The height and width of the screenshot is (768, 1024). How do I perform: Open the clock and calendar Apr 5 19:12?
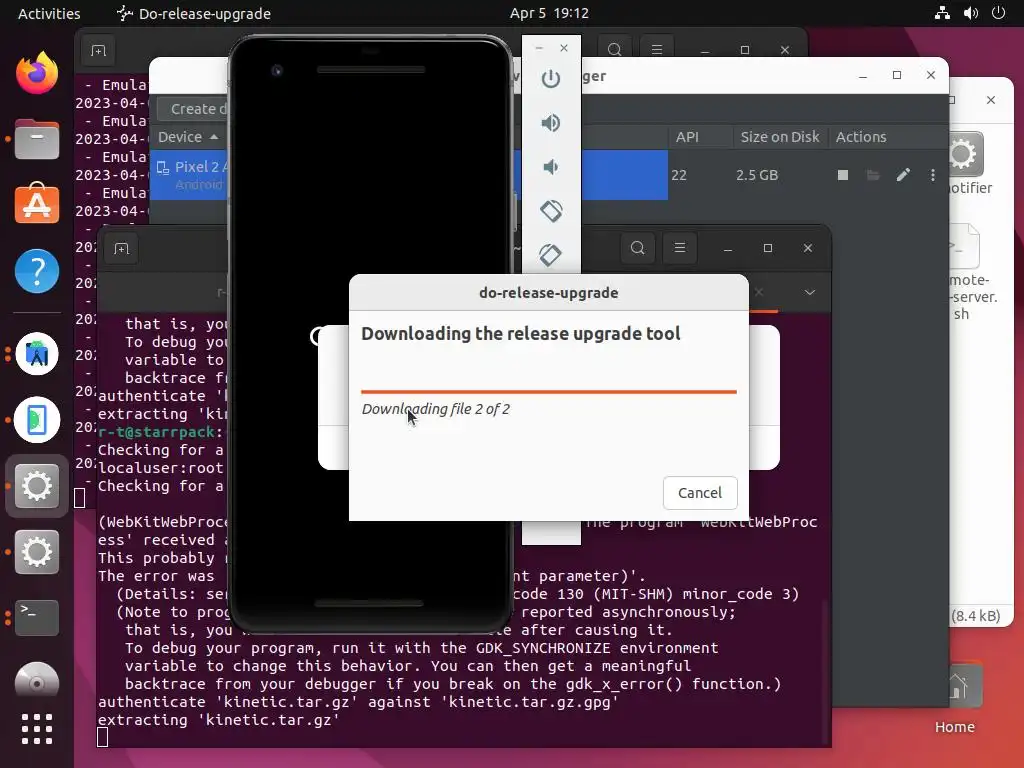pyautogui.click(x=549, y=13)
